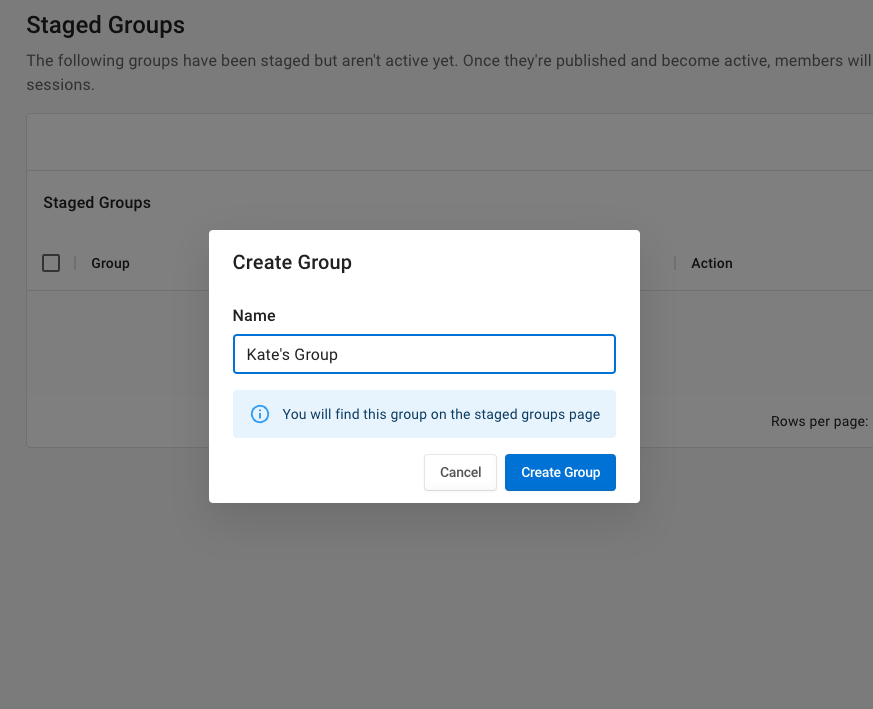This screenshot has width=873, height=709.
Task: Open the Rows per page control
Action: coord(819,422)
